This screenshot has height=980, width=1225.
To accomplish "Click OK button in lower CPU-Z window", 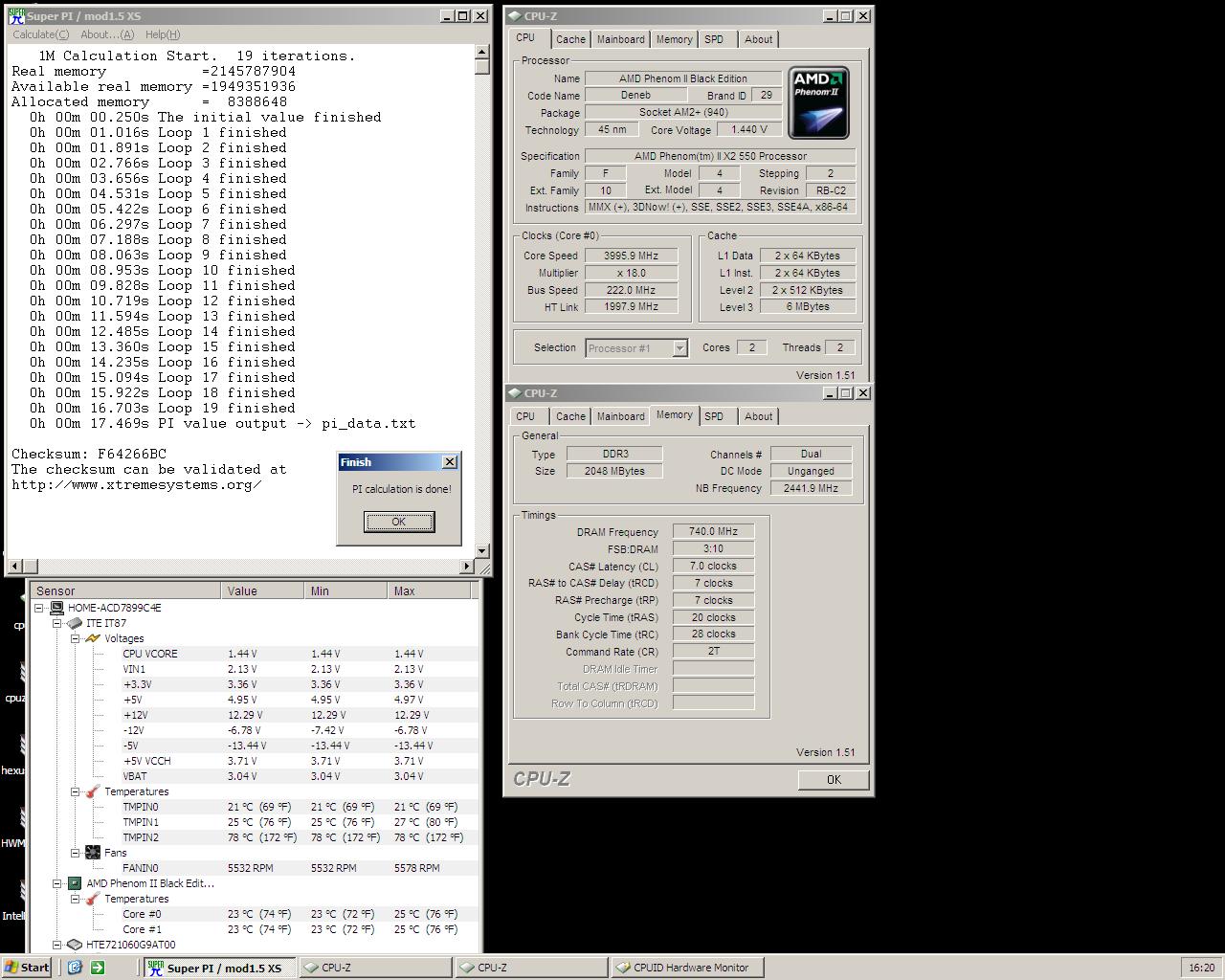I will tap(834, 780).
